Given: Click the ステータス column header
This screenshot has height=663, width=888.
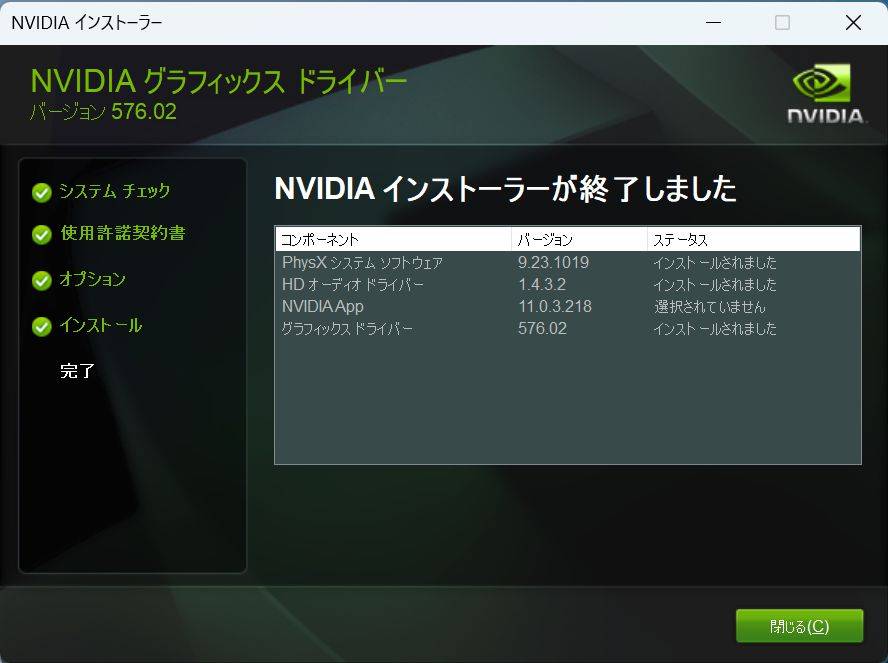Looking at the screenshot, I should click(x=754, y=240).
